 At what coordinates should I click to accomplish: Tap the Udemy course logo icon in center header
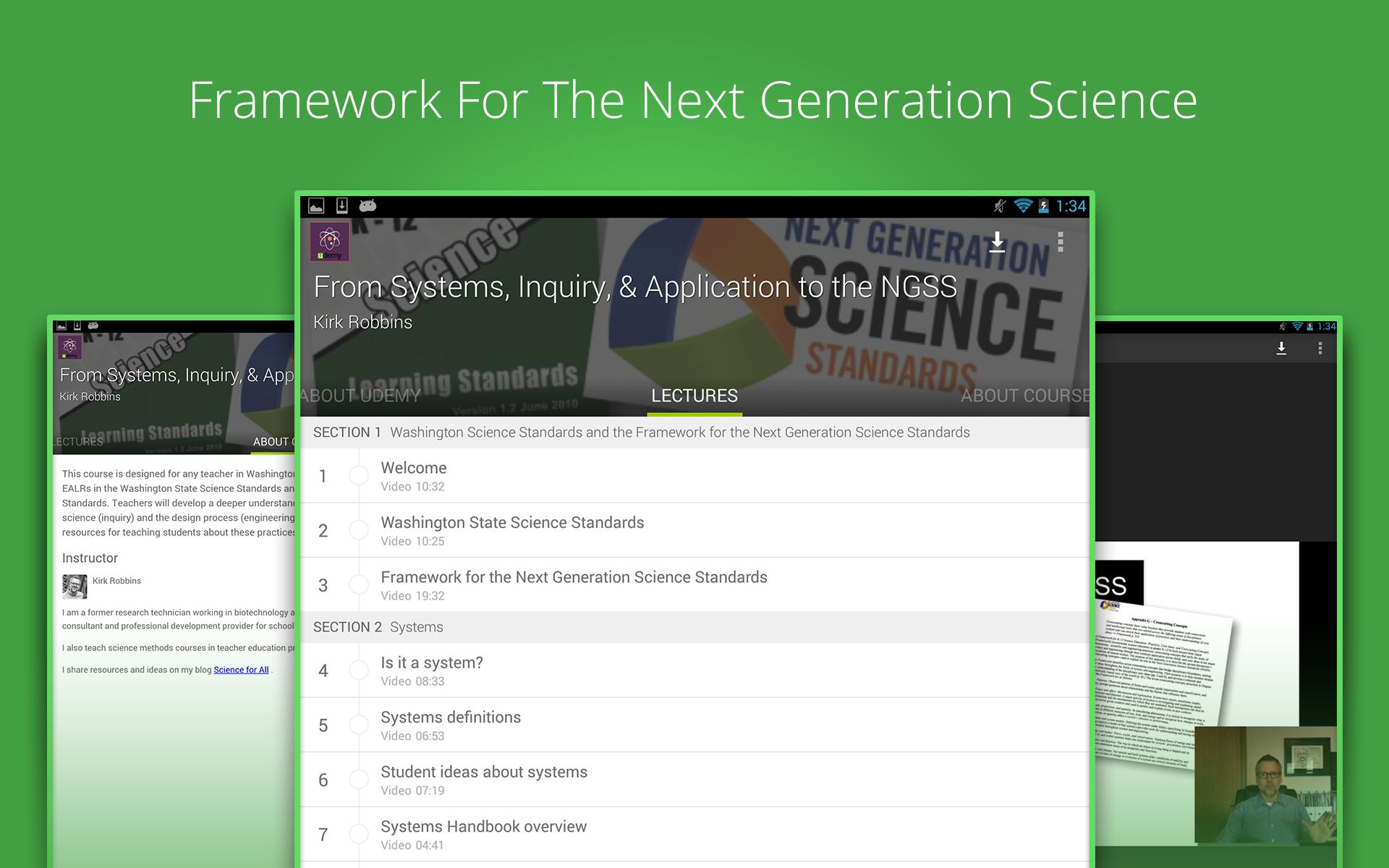tap(330, 242)
